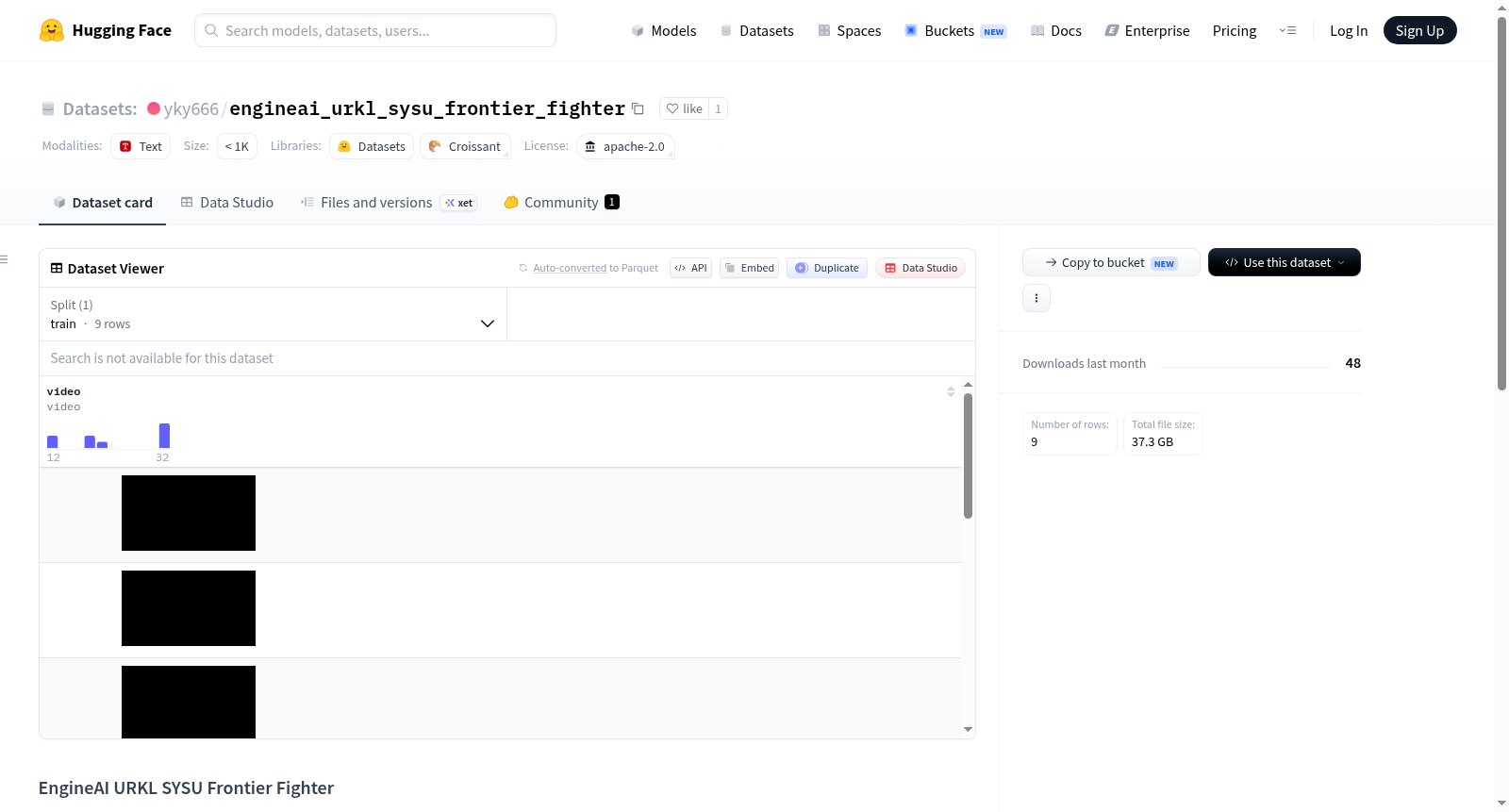Click the Sign Up button
This screenshot has height=812, width=1509.
click(1419, 30)
